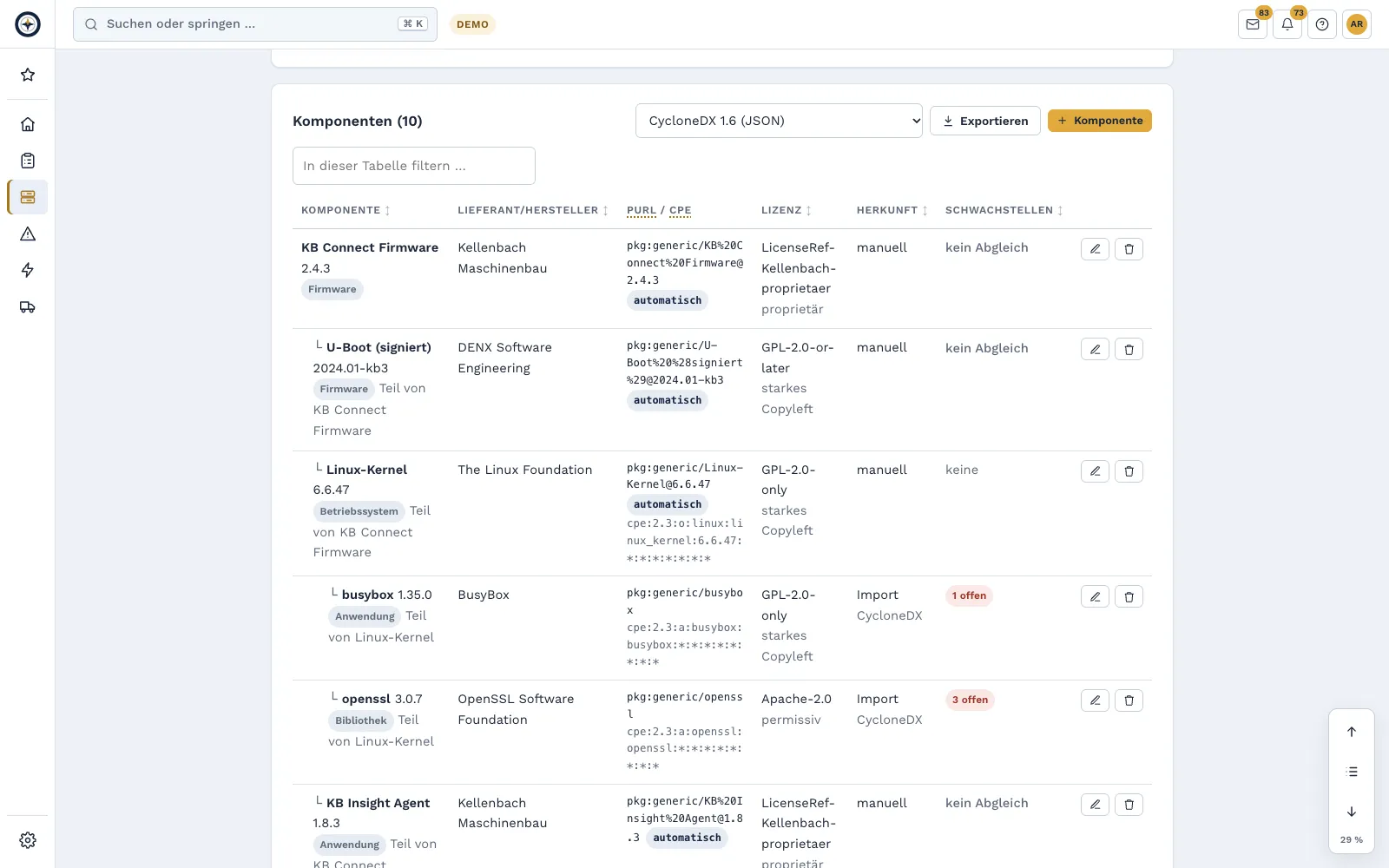
Task: Delete the Linux-Kernel component
Action: pyautogui.click(x=1129, y=471)
